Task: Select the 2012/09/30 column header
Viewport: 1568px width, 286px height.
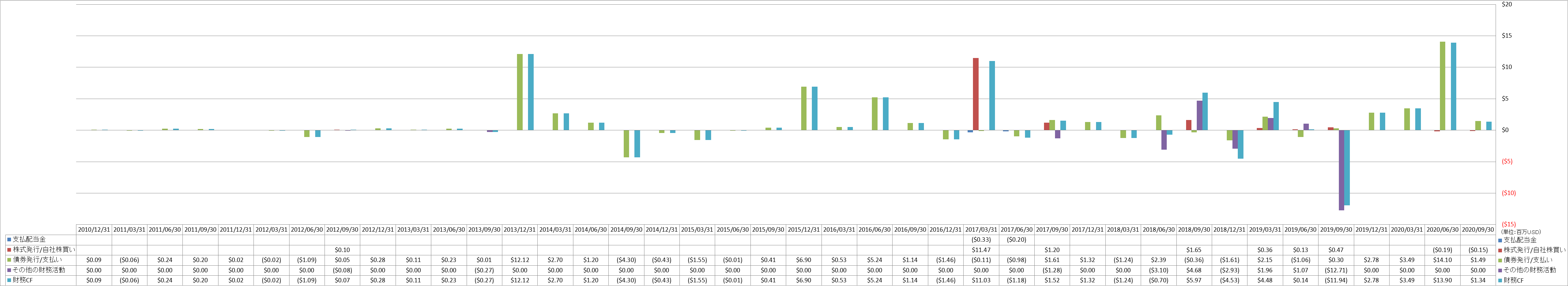Action: [342, 229]
